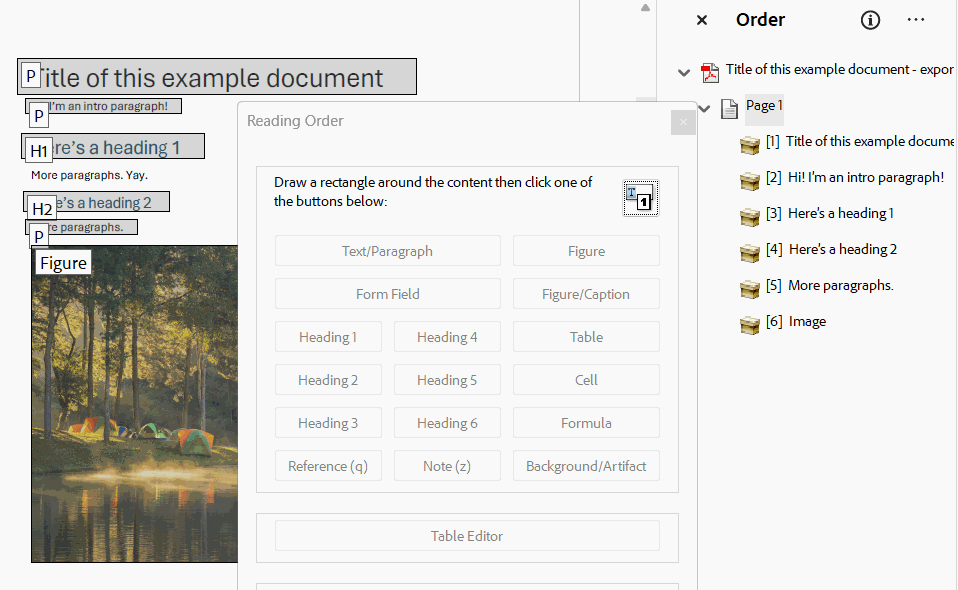Tag selection as Heading 4
Viewport: 958px width, 590px height.
tap(447, 337)
